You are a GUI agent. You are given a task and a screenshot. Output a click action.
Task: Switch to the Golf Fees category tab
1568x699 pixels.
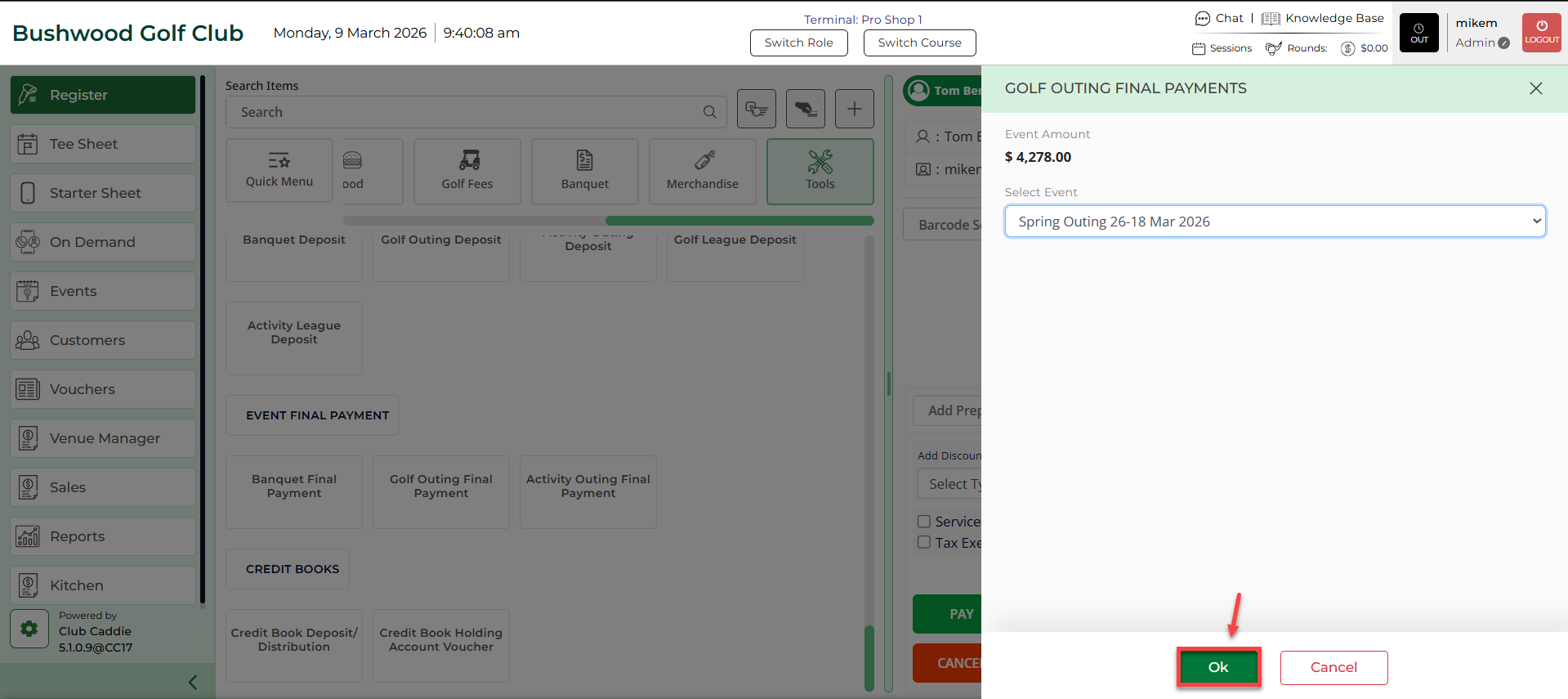(467, 172)
